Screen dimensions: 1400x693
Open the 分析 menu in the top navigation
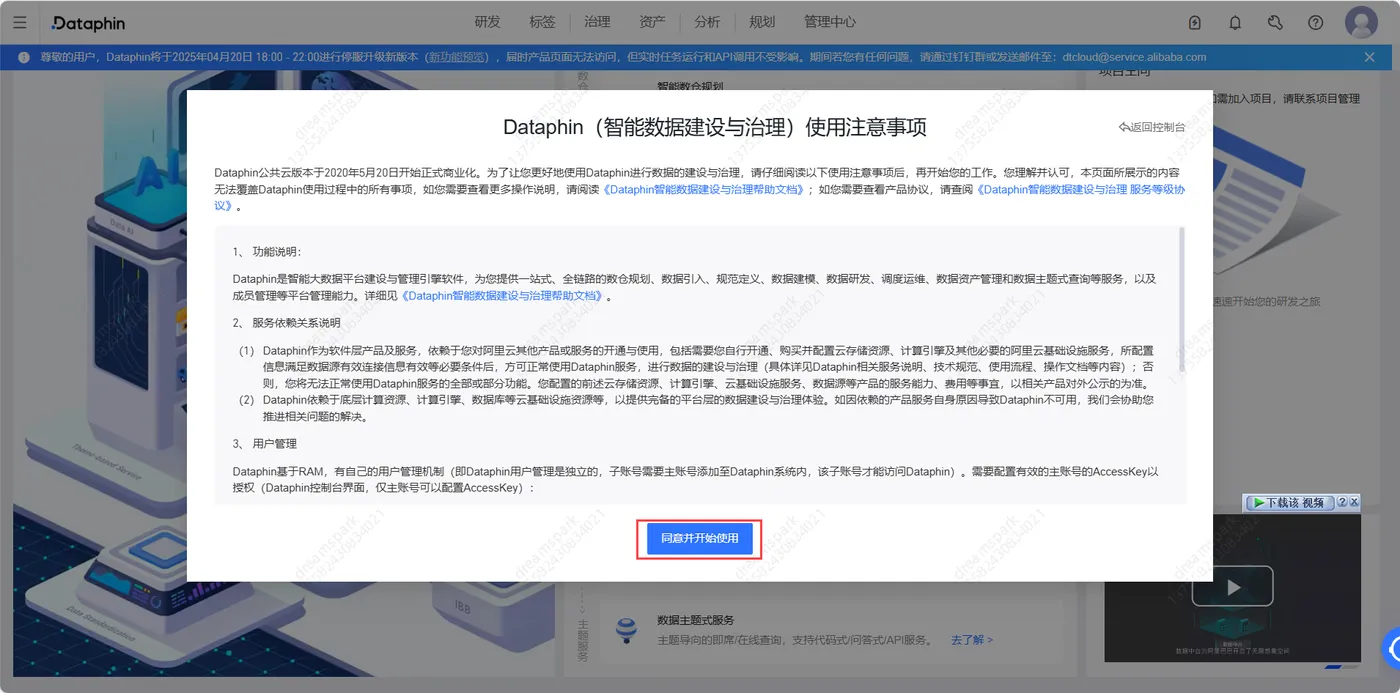point(707,22)
